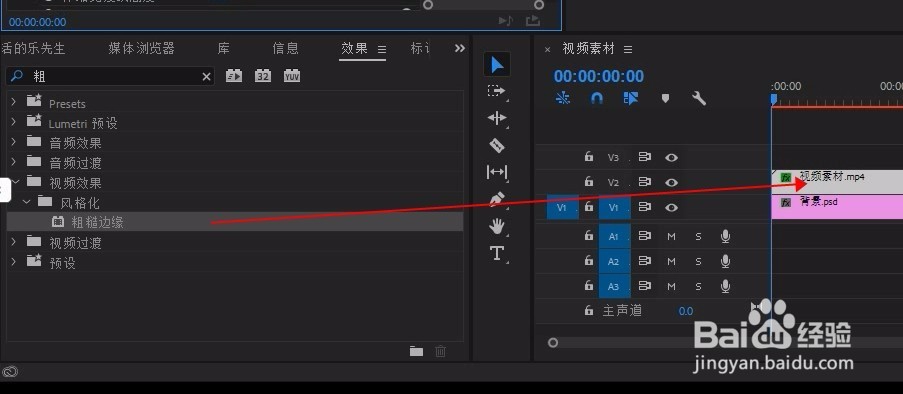The width and height of the screenshot is (903, 394).
Task: Solo track A1
Action: [699, 236]
